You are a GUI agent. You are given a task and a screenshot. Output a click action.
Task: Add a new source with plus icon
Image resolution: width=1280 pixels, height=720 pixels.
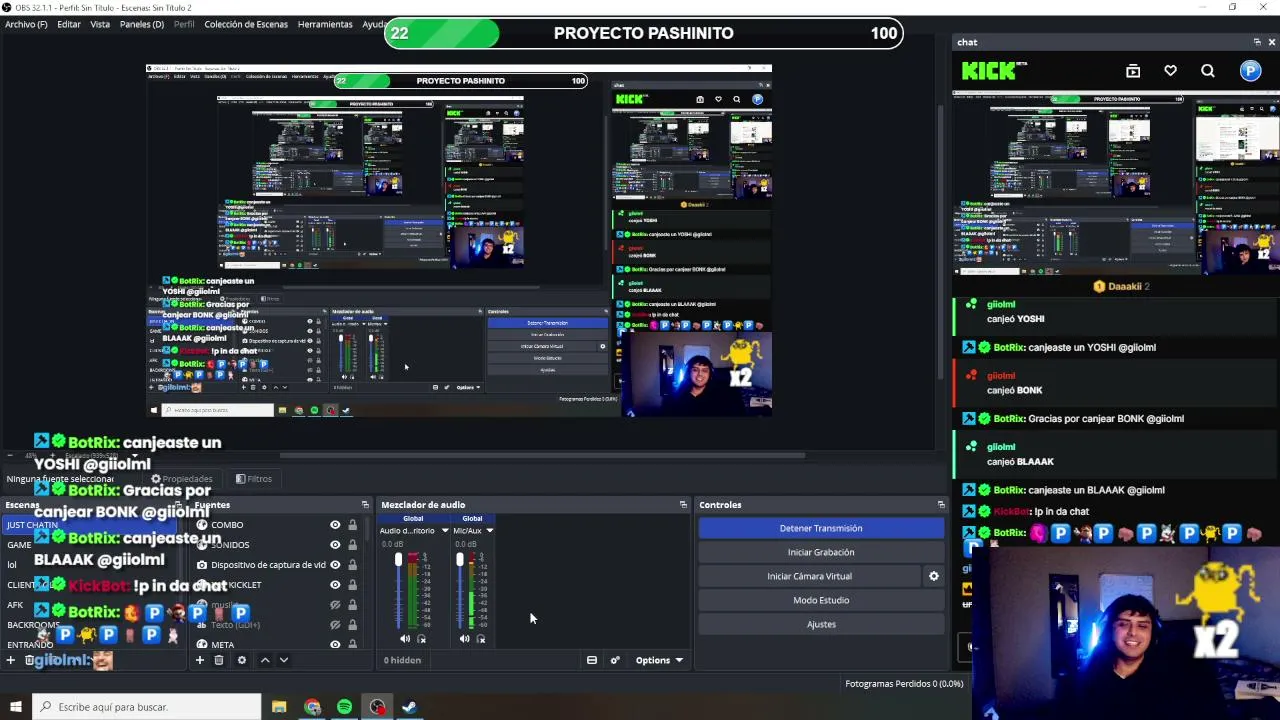coord(200,660)
